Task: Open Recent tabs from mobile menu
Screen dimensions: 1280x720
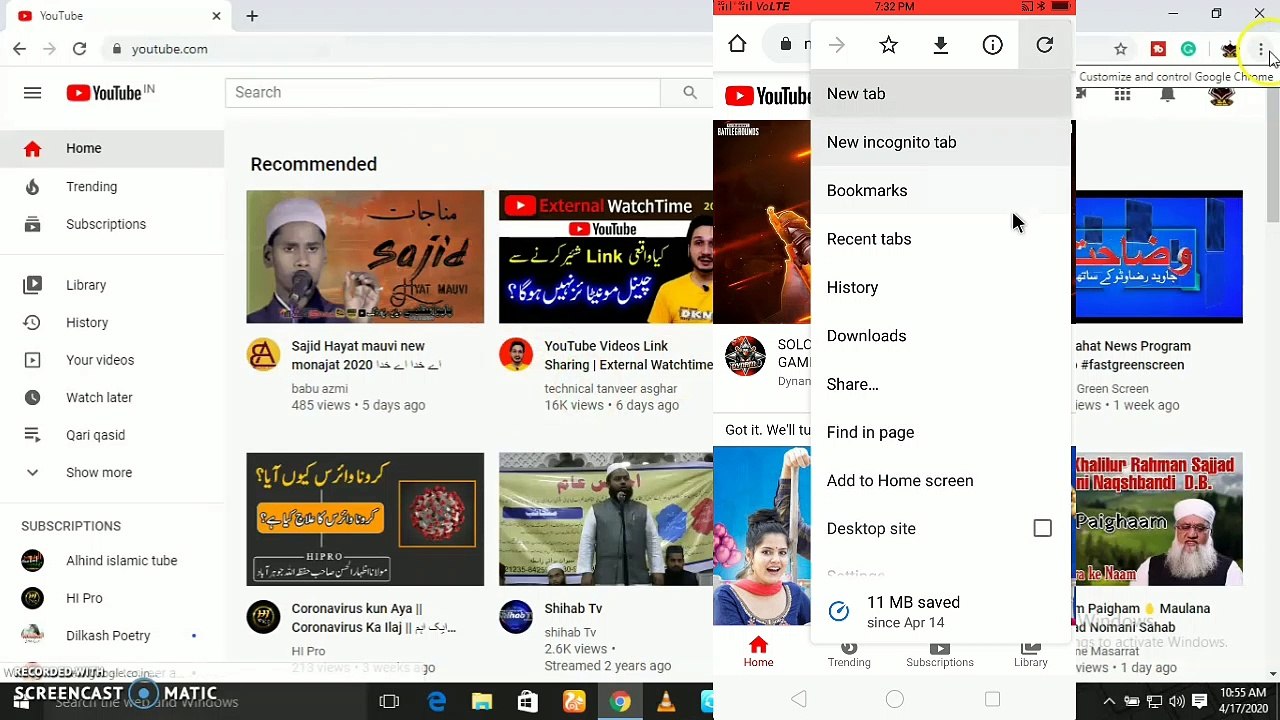Action: [x=940, y=239]
